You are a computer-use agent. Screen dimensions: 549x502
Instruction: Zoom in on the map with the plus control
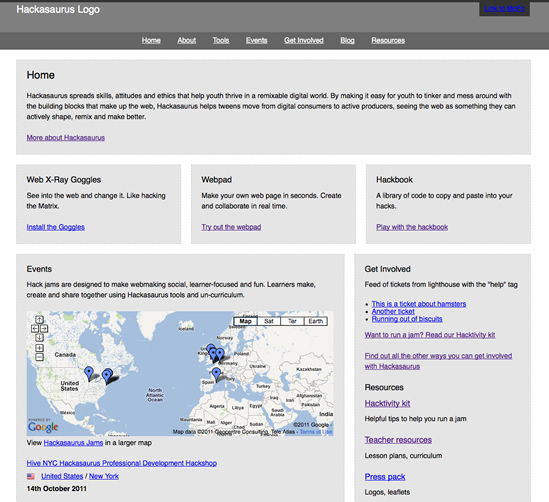pyautogui.click(x=39, y=348)
